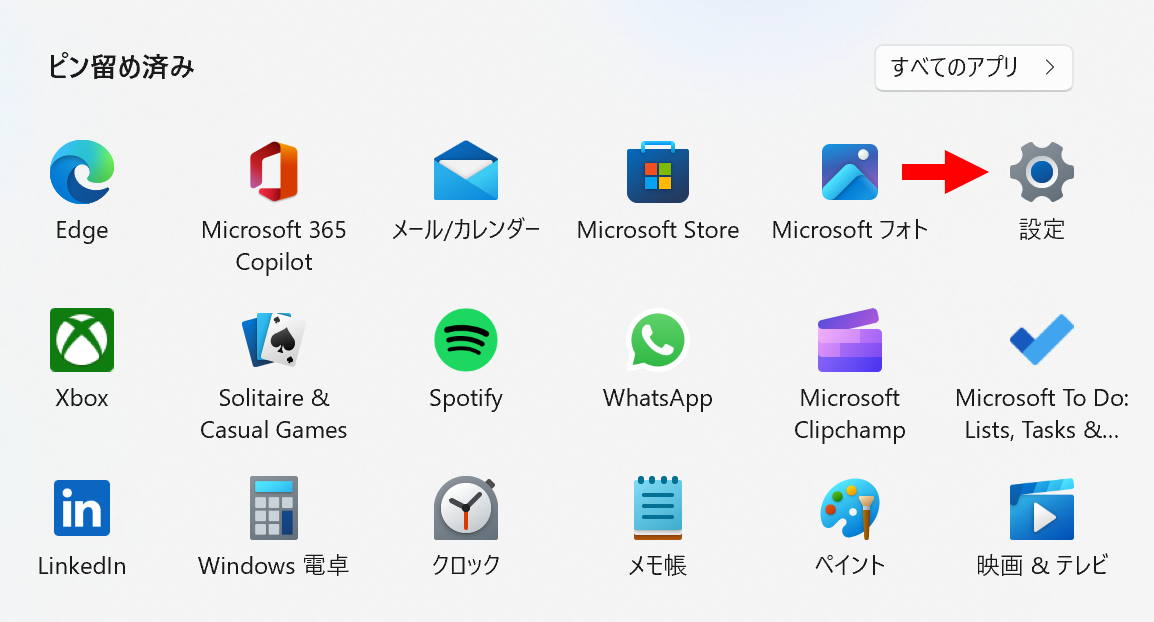Open the Edge browser icon
Screen dimensions: 1154x622
[x=82, y=172]
